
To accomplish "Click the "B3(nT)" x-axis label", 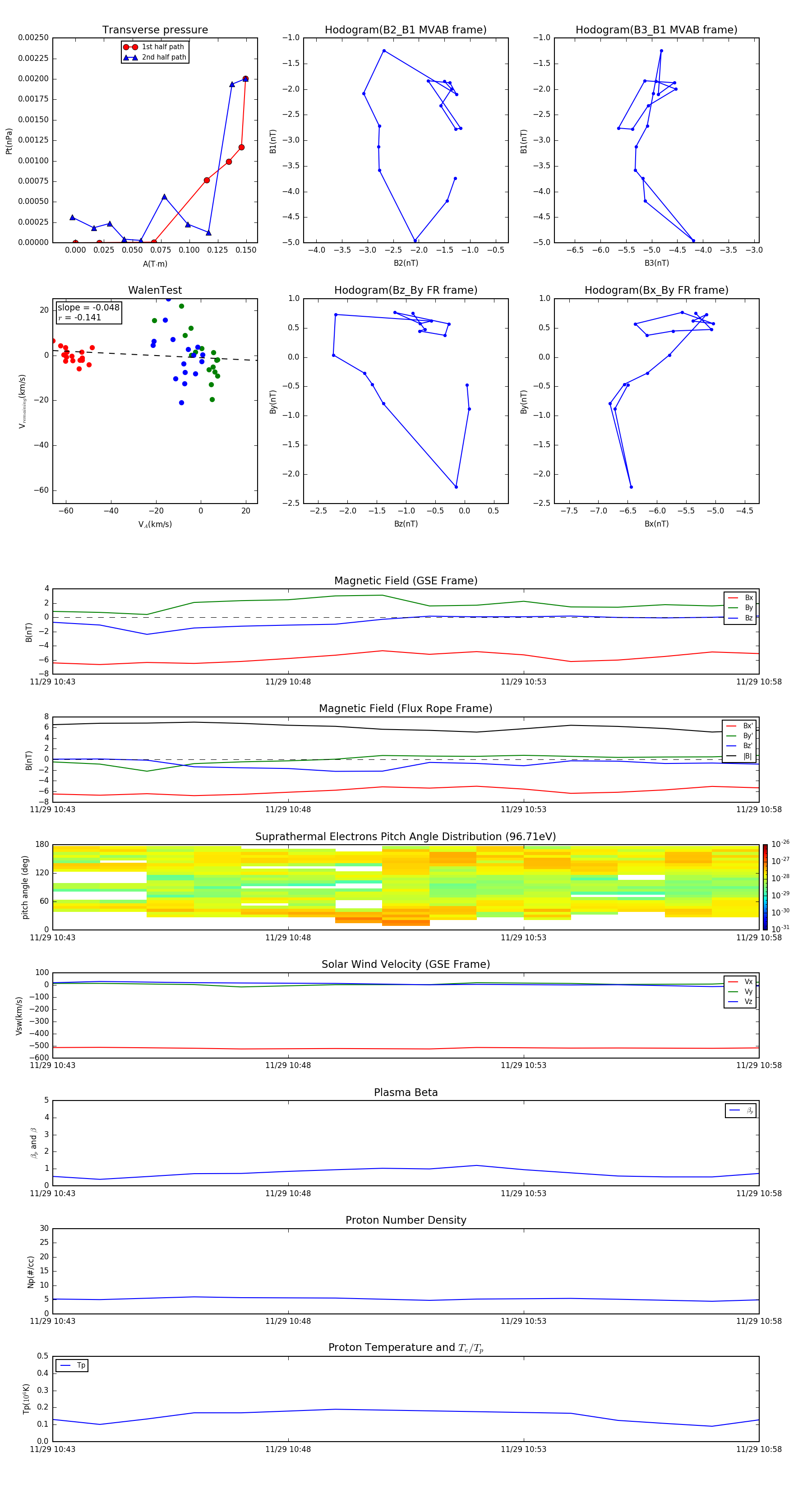I will point(656,263).
